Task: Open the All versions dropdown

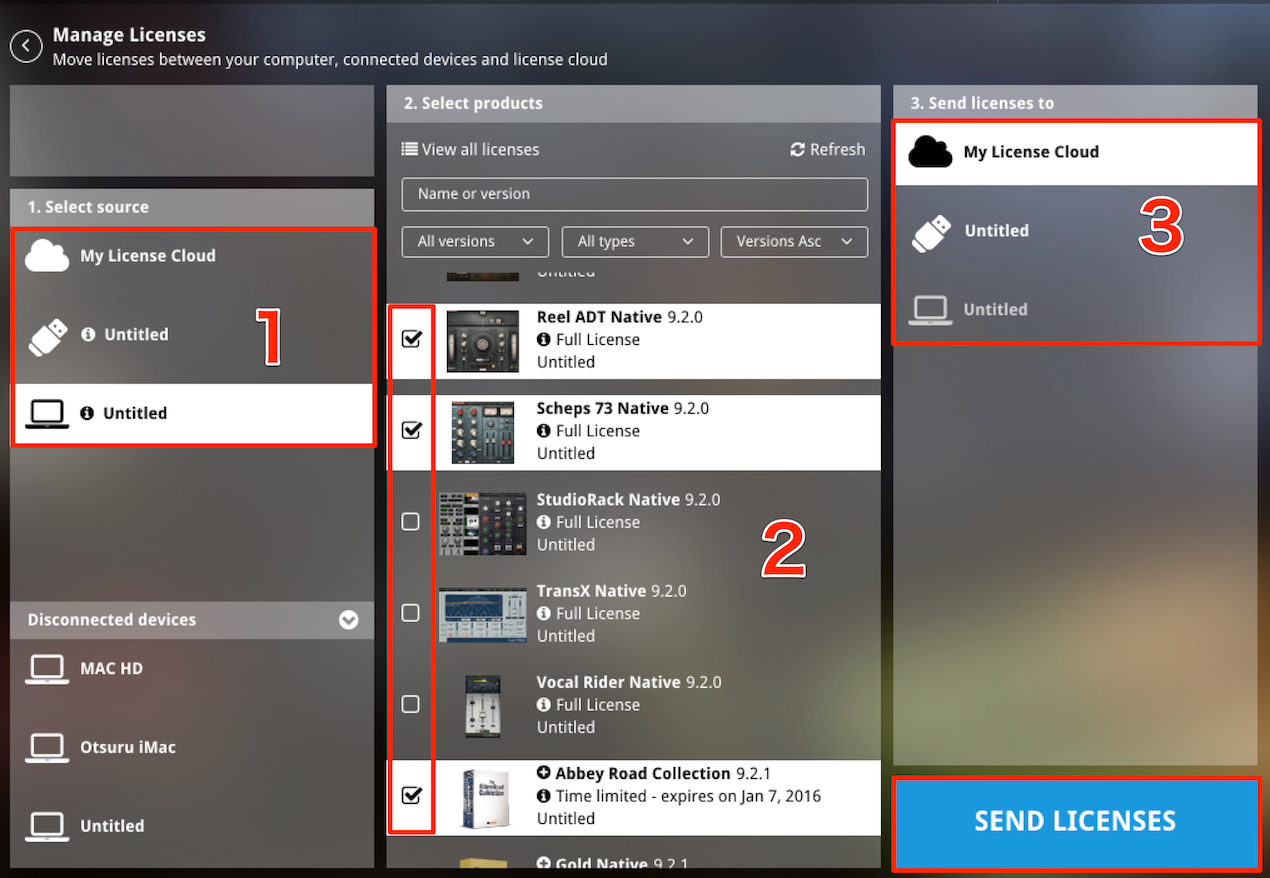Action: click(475, 241)
